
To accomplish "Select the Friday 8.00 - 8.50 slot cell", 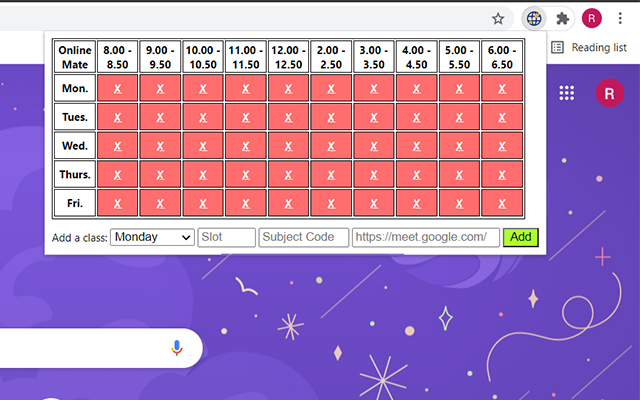I will pos(118,202).
